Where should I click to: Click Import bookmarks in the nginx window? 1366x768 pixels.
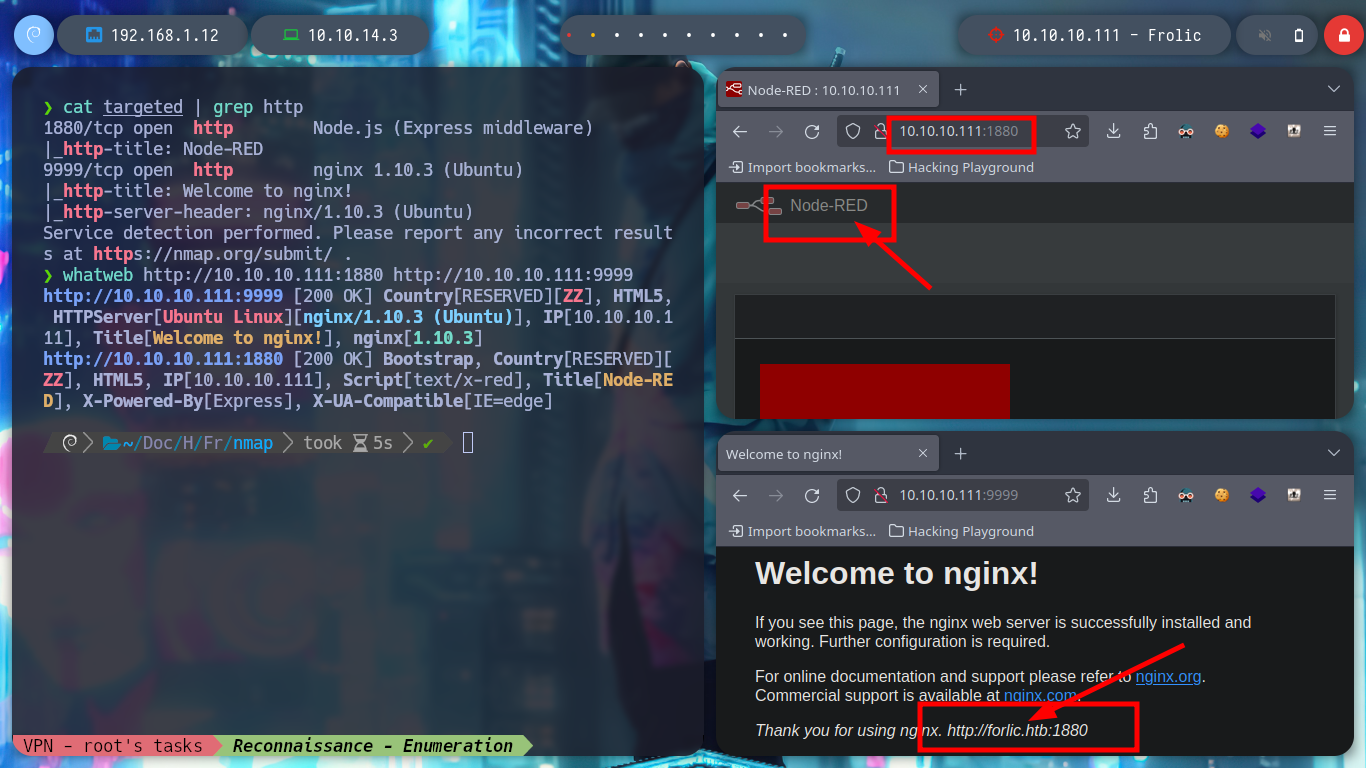[802, 531]
